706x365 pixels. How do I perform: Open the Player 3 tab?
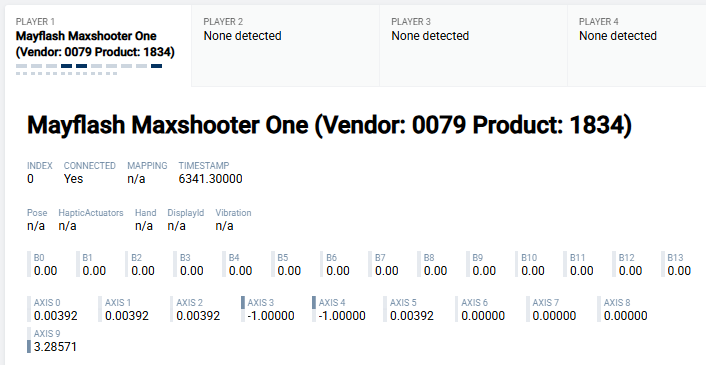click(x=473, y=45)
